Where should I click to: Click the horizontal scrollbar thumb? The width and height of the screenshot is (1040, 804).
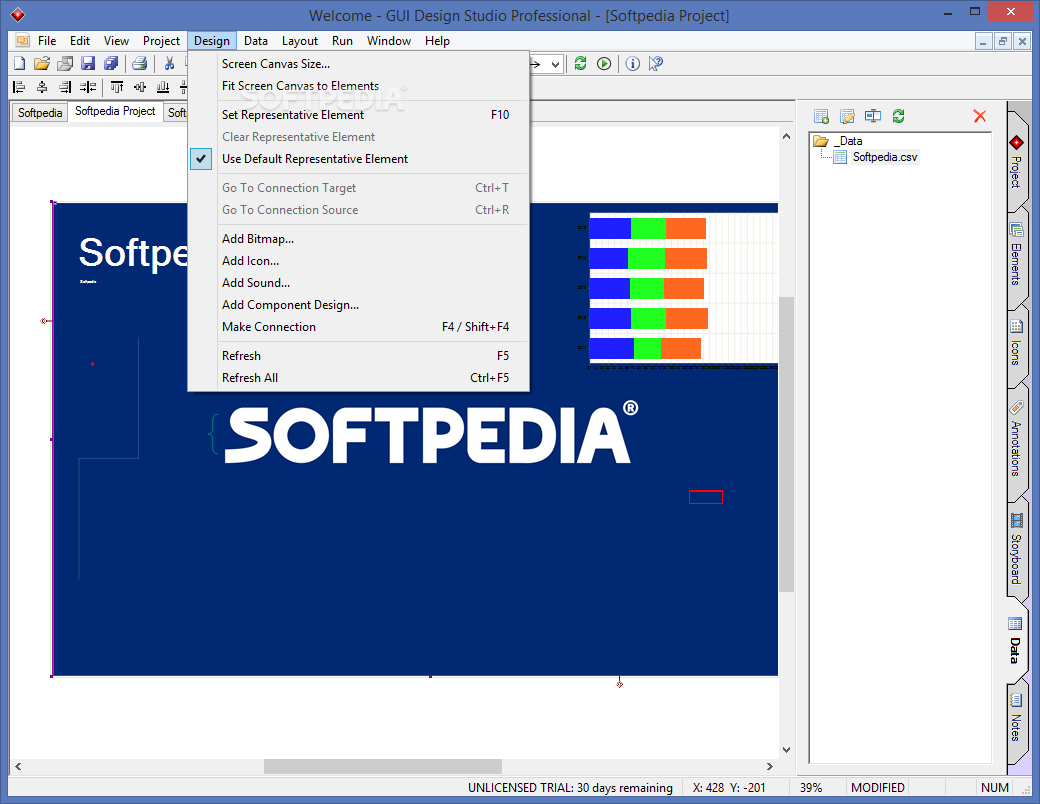(x=383, y=767)
